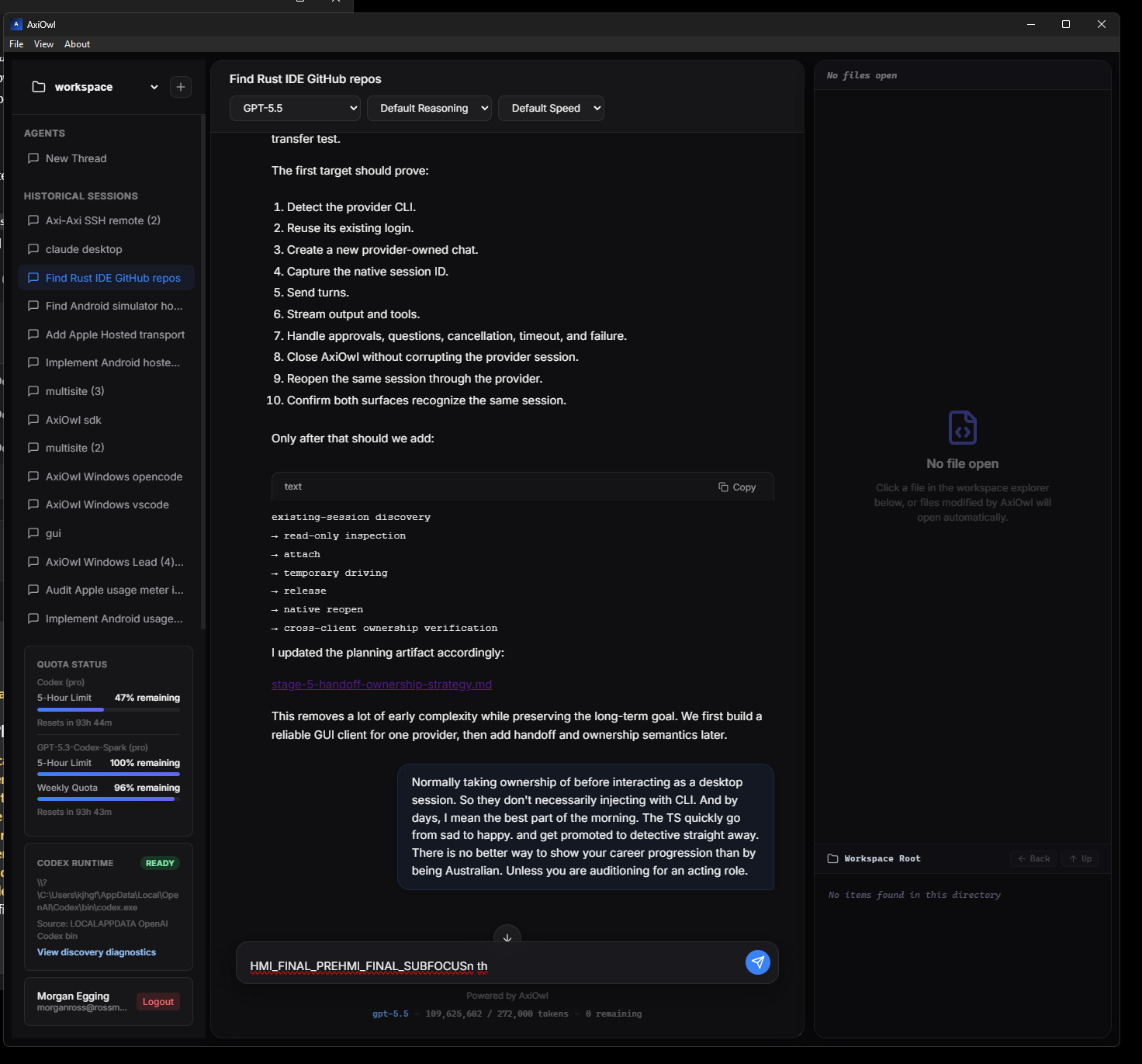Open AxiOwl Windows vscode session
This screenshot has height=1064, width=1142.
[x=106, y=504]
